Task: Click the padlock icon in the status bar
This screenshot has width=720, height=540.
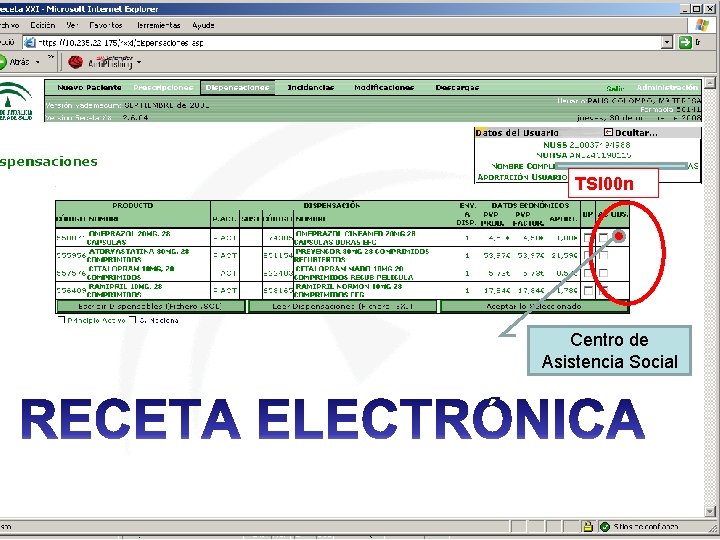Action: point(587,526)
